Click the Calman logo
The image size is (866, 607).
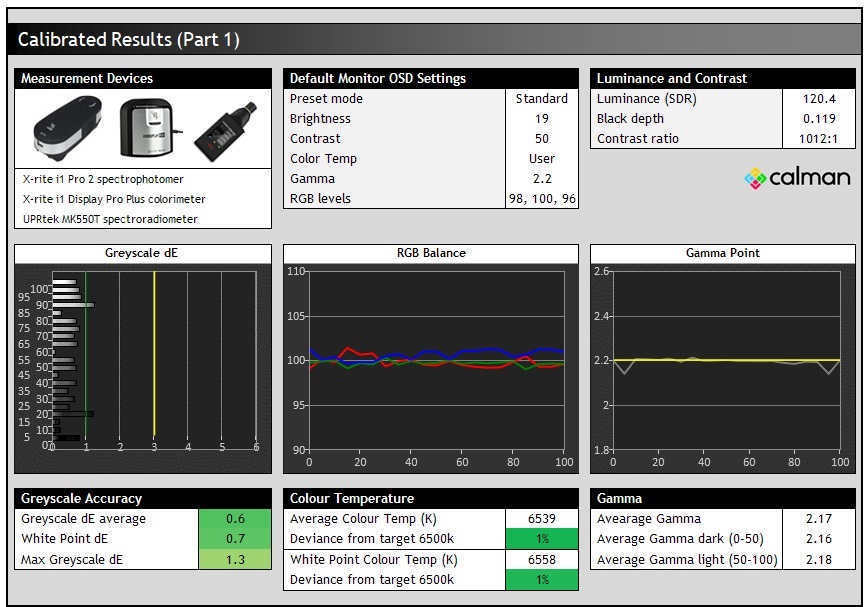(x=797, y=178)
